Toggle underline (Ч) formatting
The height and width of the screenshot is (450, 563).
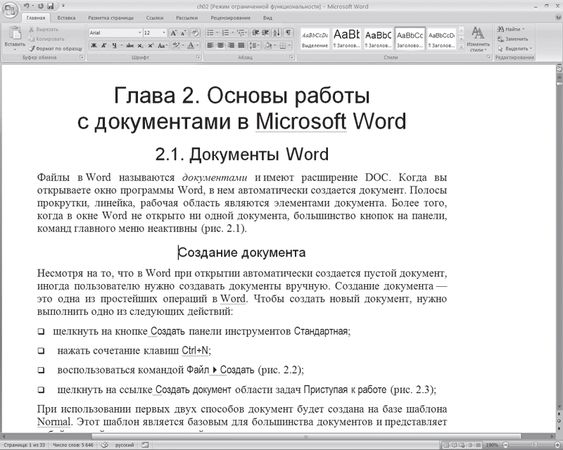[114, 45]
